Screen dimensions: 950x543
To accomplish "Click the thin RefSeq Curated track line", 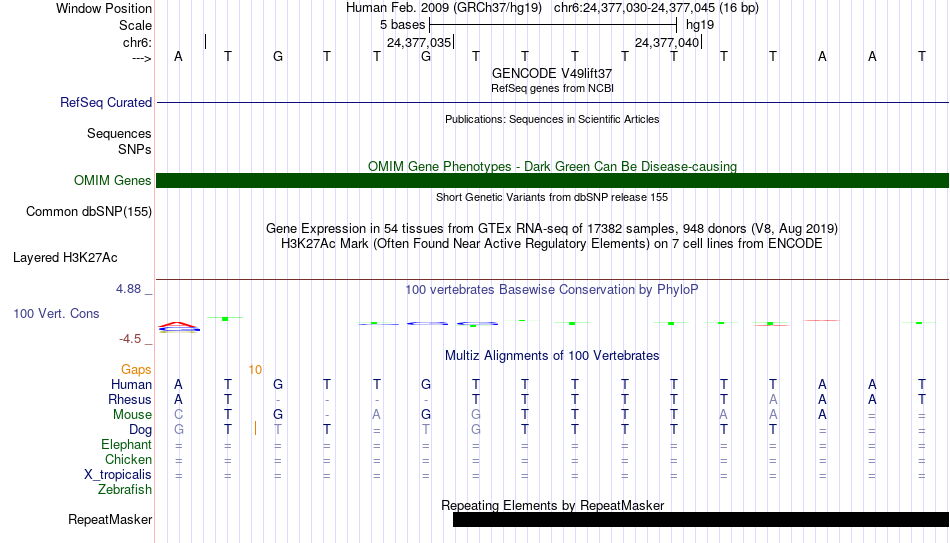I will click(x=552, y=102).
